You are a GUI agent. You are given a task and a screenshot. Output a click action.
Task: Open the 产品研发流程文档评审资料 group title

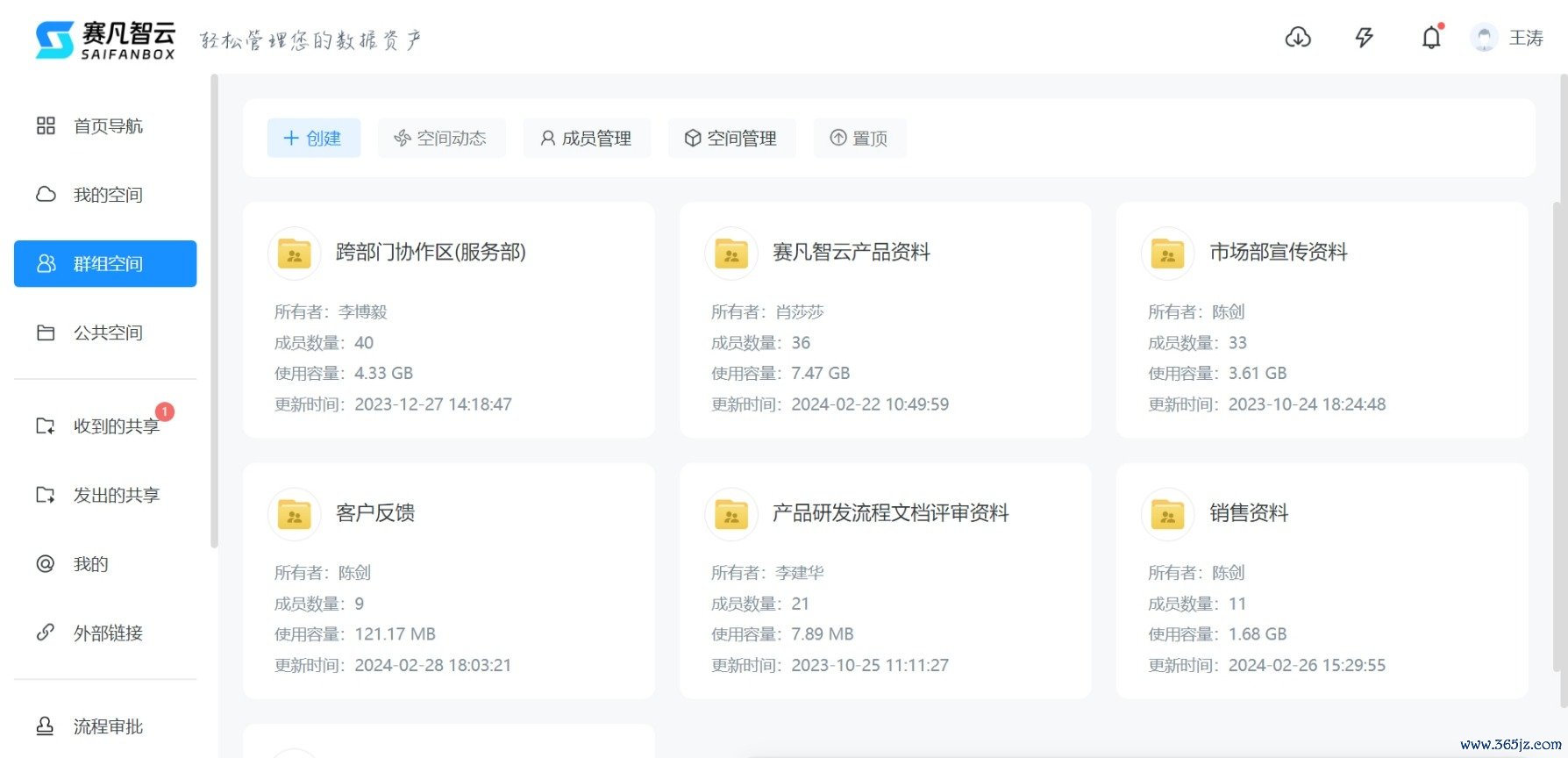pos(891,513)
